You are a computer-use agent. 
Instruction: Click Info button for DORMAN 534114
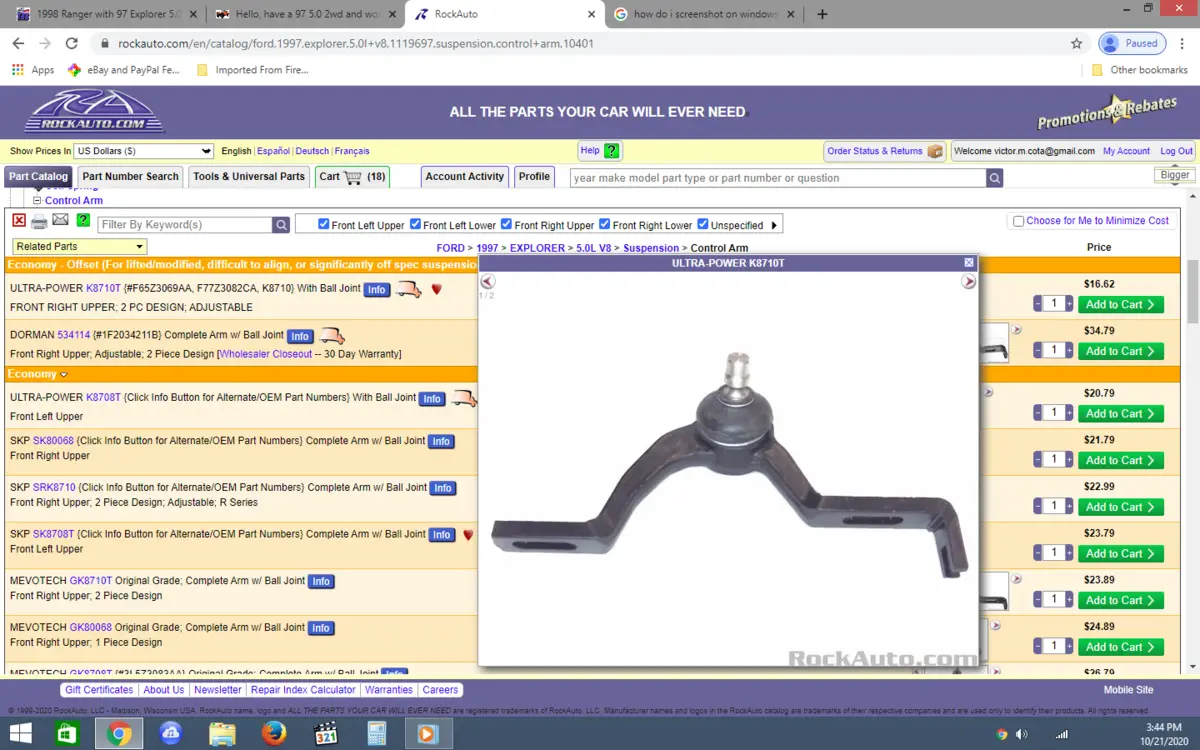point(300,336)
